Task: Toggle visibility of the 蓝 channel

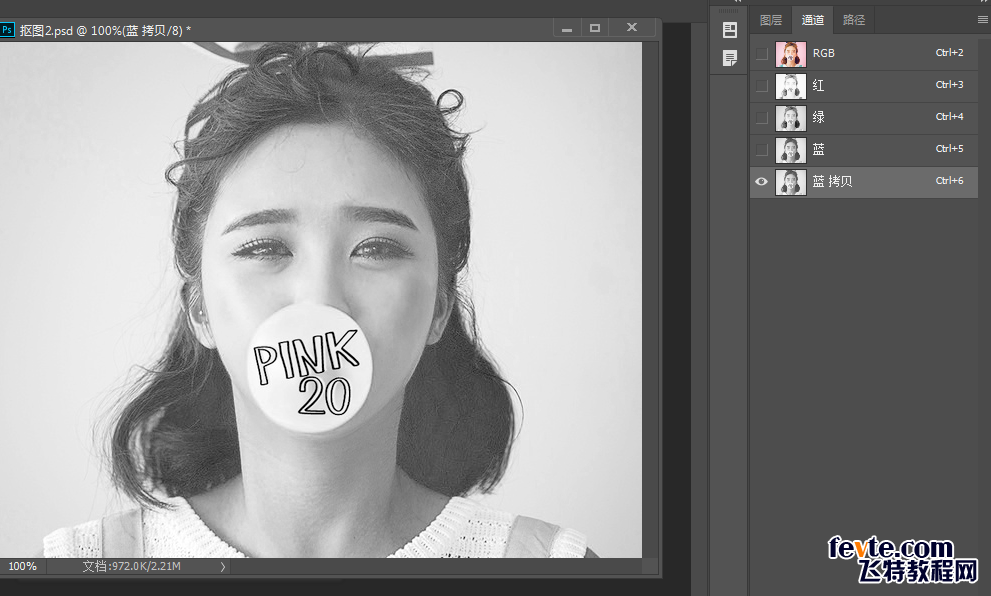Action: (x=762, y=150)
